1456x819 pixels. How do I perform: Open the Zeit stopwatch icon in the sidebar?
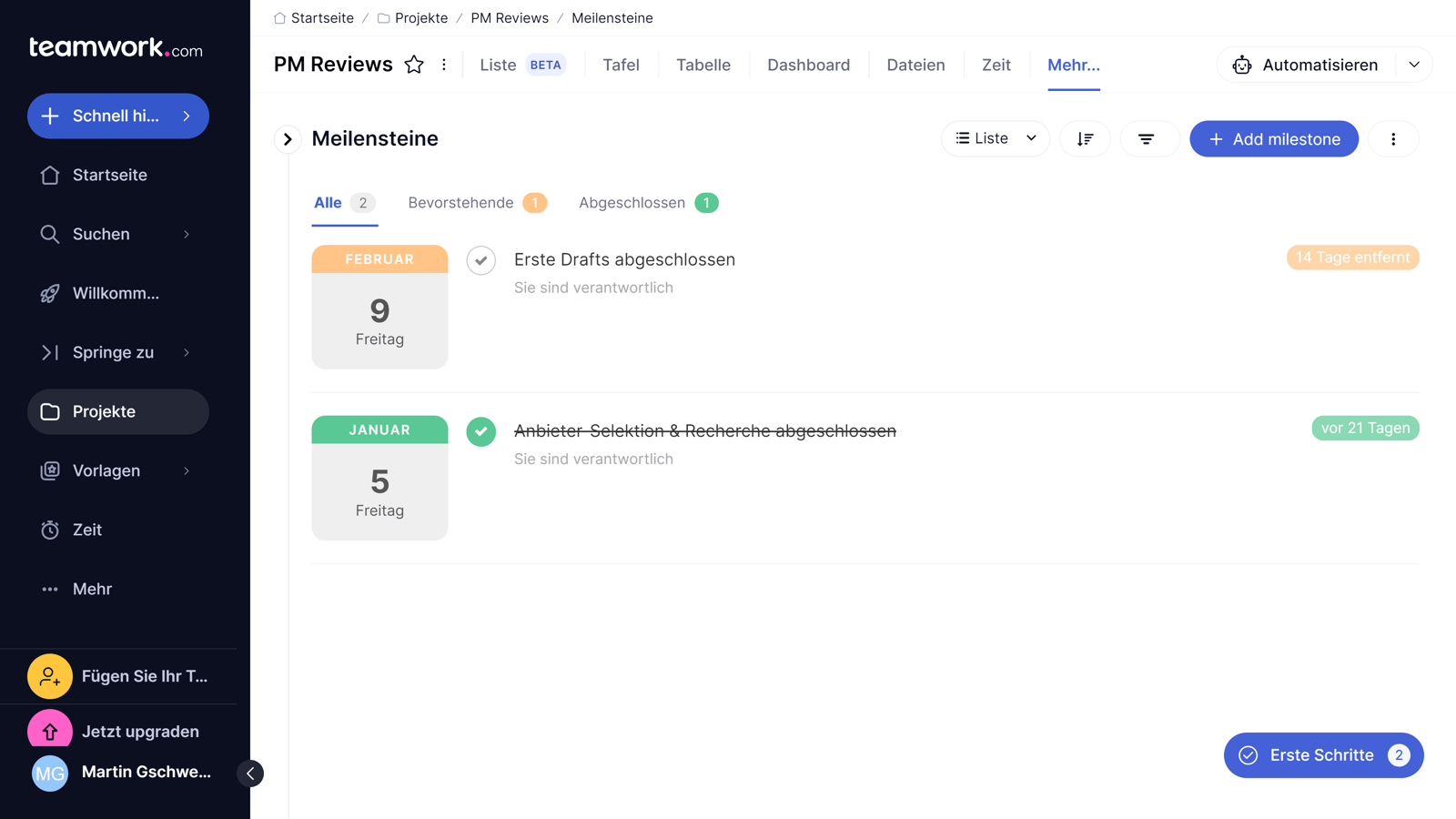click(x=50, y=530)
